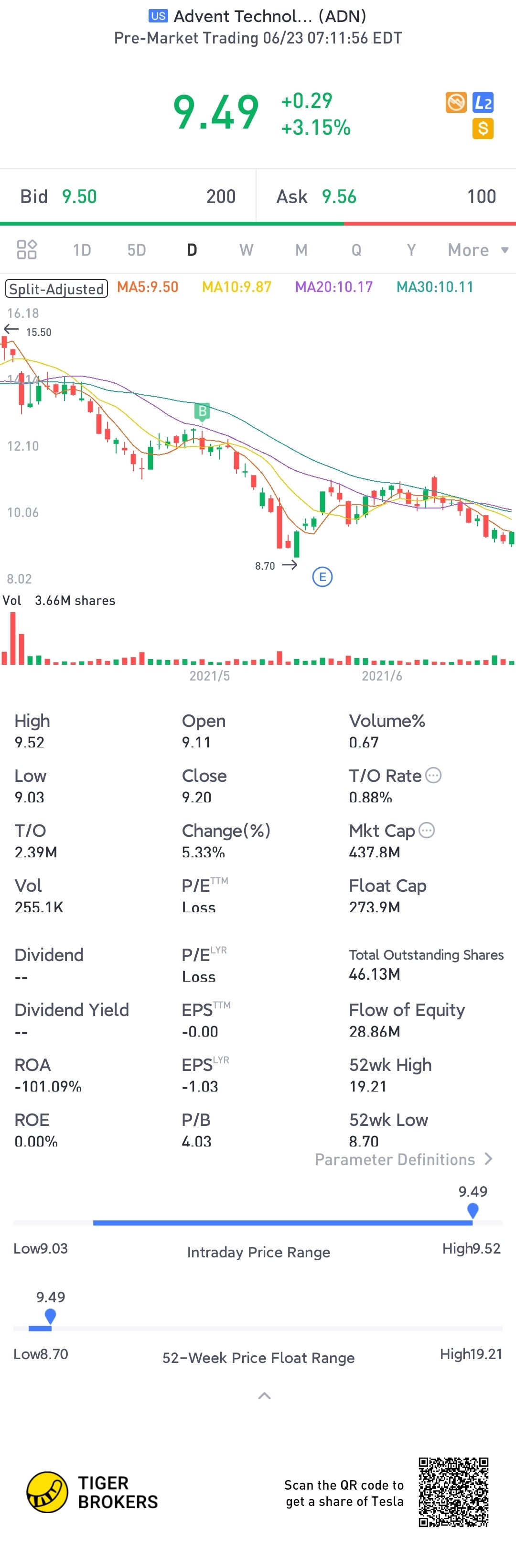Viewport: 516px width, 1568px height.
Task: Tap the Intraday Price Range marker
Action: pyautogui.click(x=473, y=1210)
